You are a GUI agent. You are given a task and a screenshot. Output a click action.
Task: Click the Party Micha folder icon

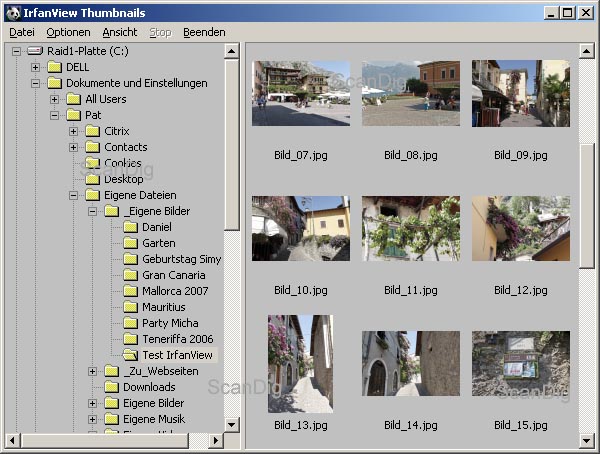(x=130, y=323)
